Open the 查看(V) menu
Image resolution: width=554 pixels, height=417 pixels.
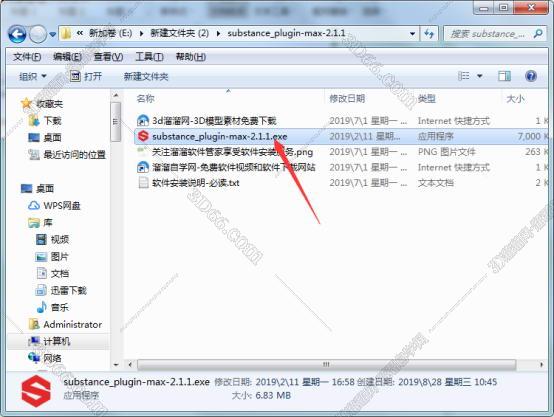pyautogui.click(x=108, y=57)
